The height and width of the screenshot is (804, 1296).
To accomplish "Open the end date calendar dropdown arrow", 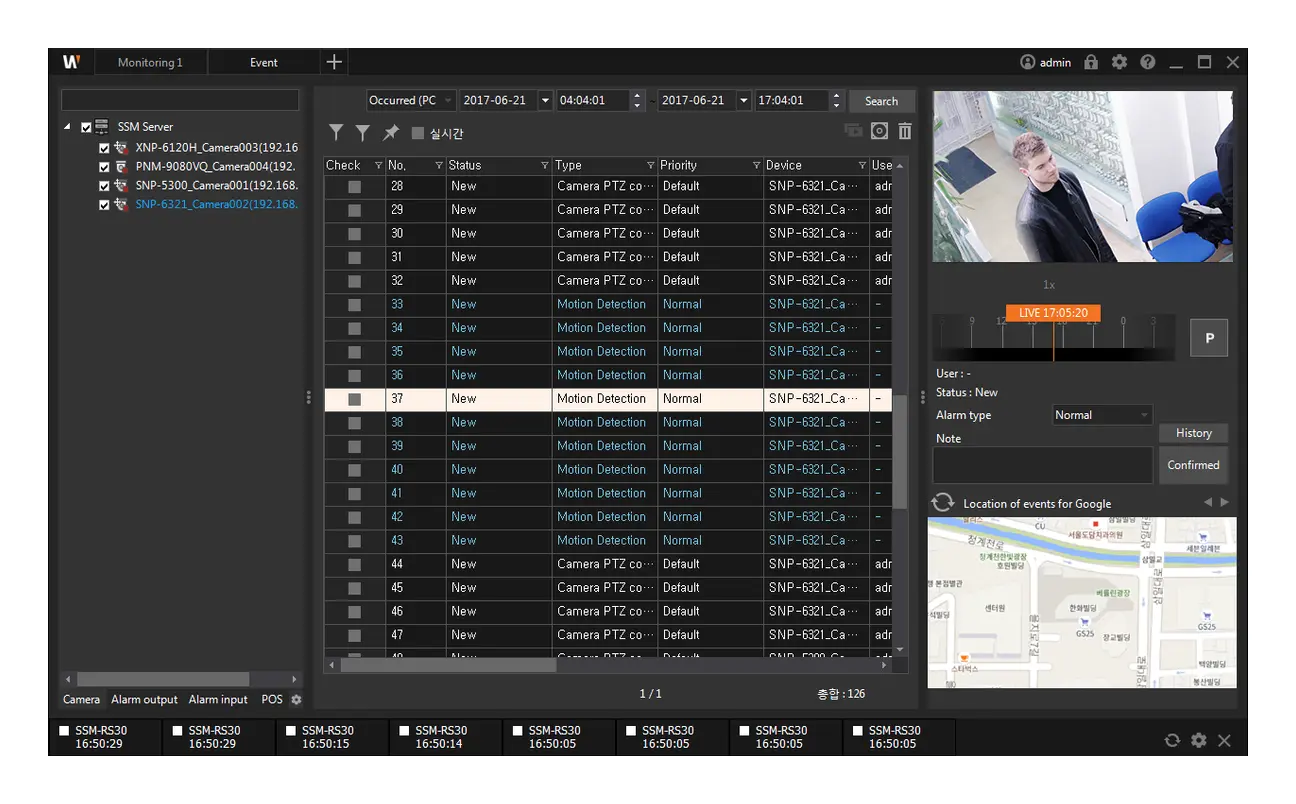I will [743, 101].
